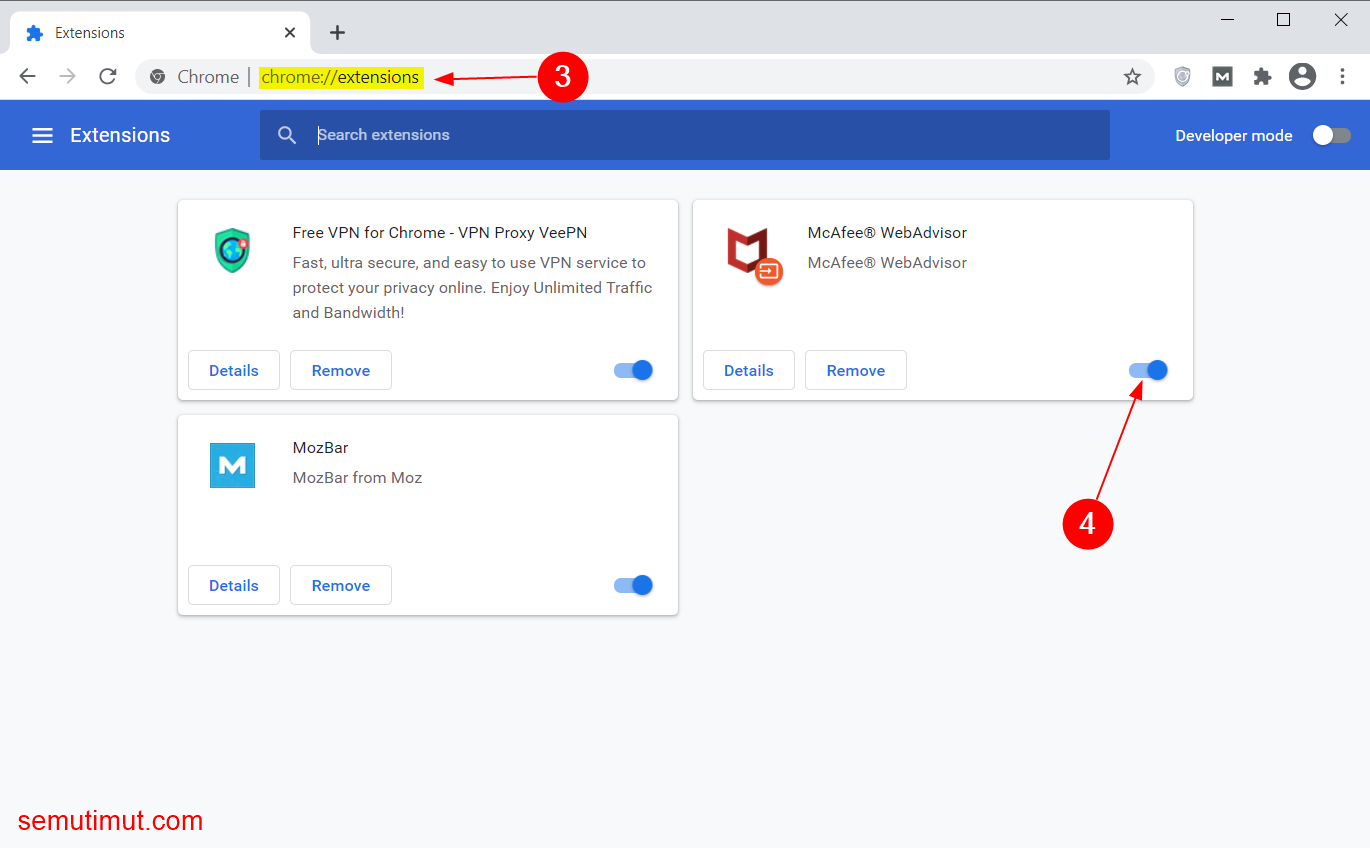Bookmark this page with the star icon
The height and width of the screenshot is (848, 1370).
1132,77
